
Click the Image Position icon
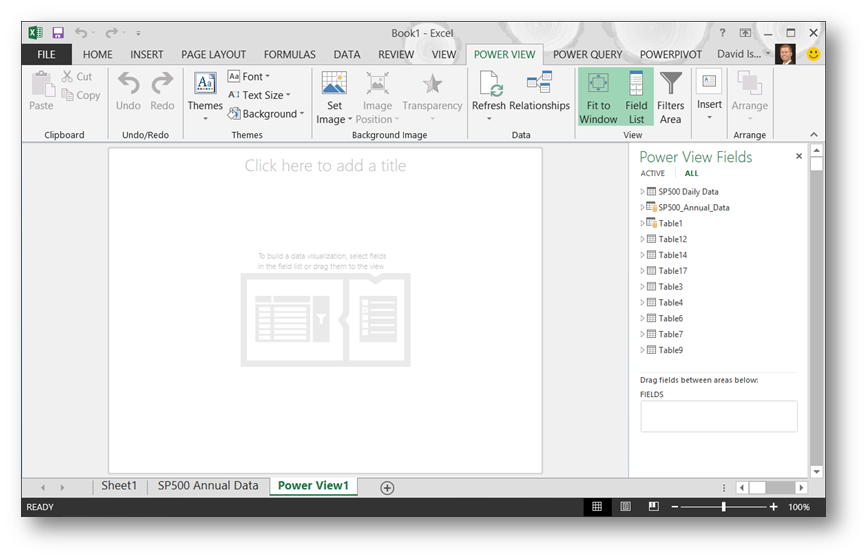[x=377, y=84]
